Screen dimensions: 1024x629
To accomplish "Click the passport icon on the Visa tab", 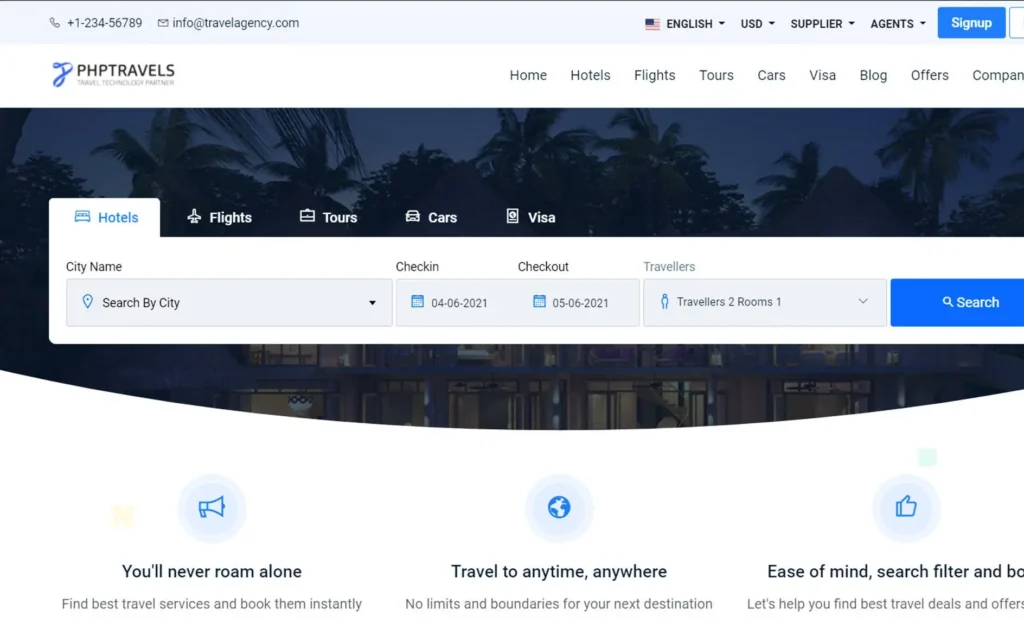I will (x=513, y=216).
